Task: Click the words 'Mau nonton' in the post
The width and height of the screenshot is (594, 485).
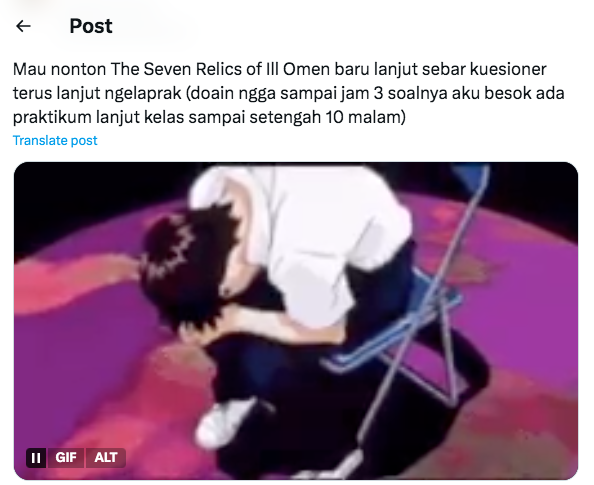Action: click(59, 69)
